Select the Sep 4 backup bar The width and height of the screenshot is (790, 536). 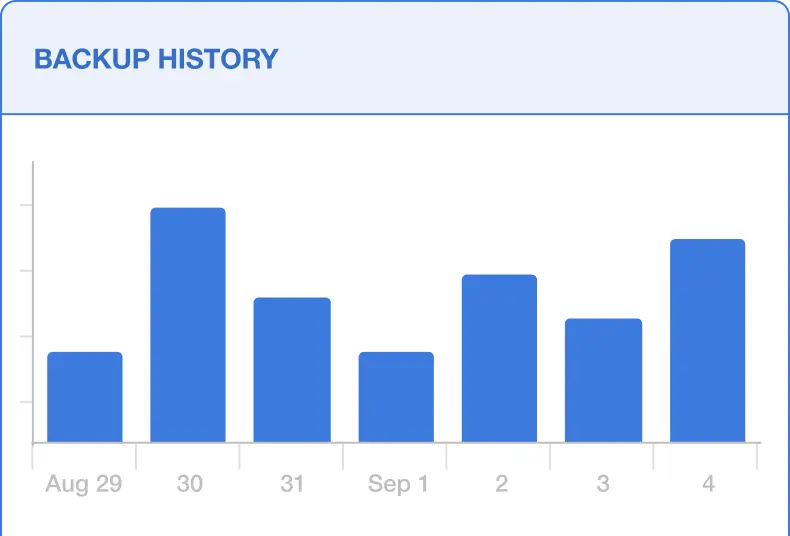tap(707, 340)
